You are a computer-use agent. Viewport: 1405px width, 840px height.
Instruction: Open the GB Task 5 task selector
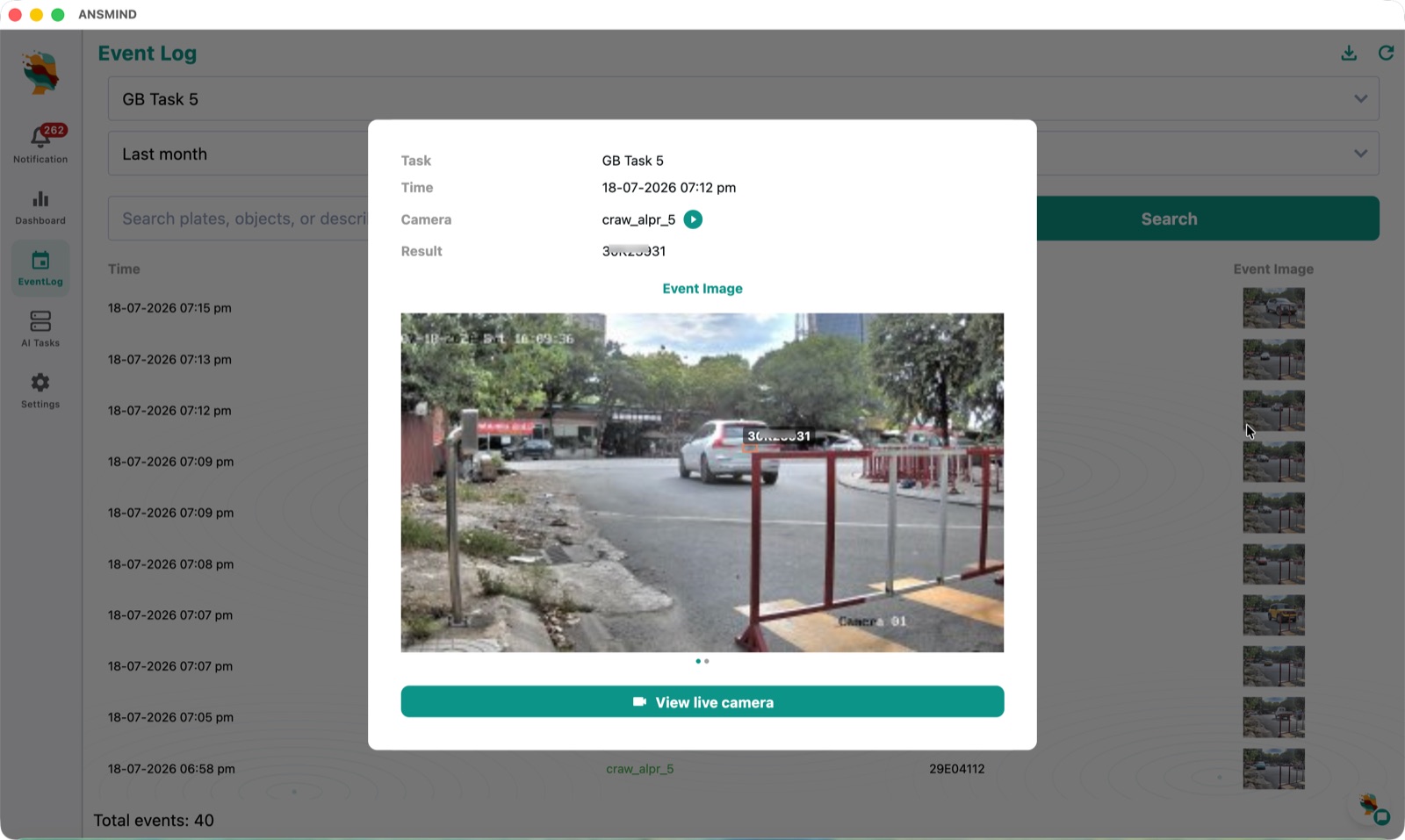pos(743,98)
